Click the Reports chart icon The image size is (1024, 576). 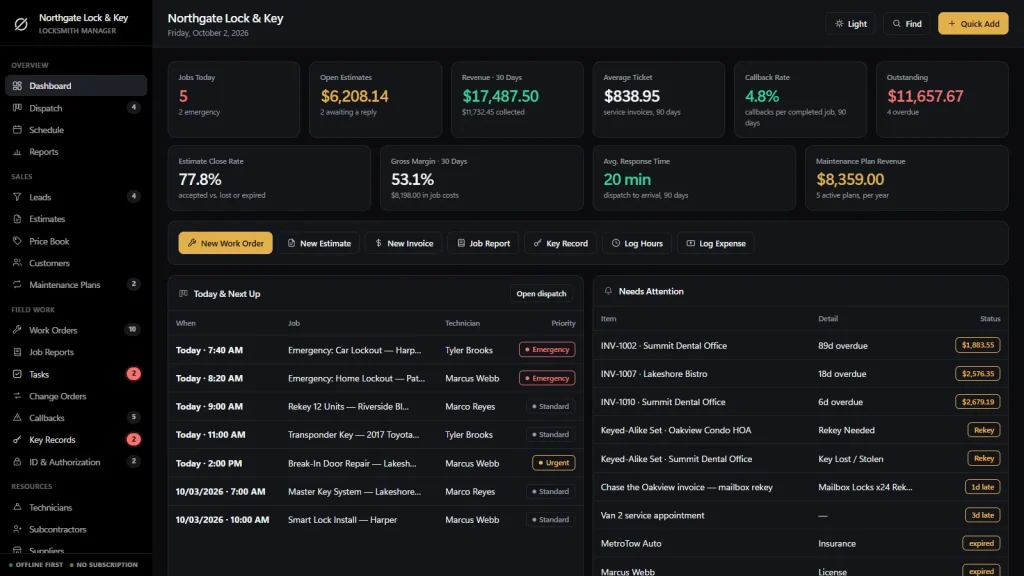click(x=17, y=152)
